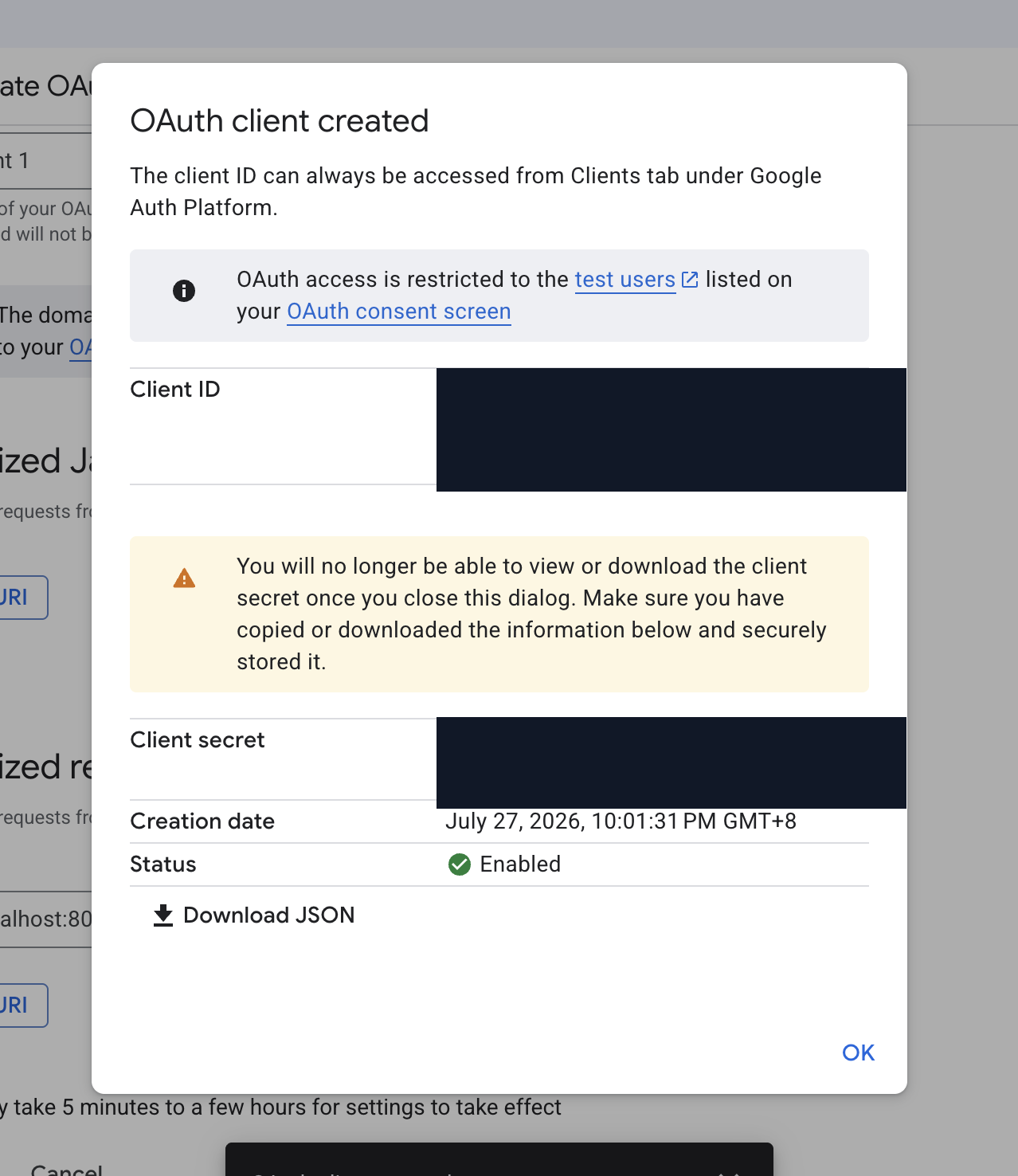Click the Download JSON button

tap(253, 915)
